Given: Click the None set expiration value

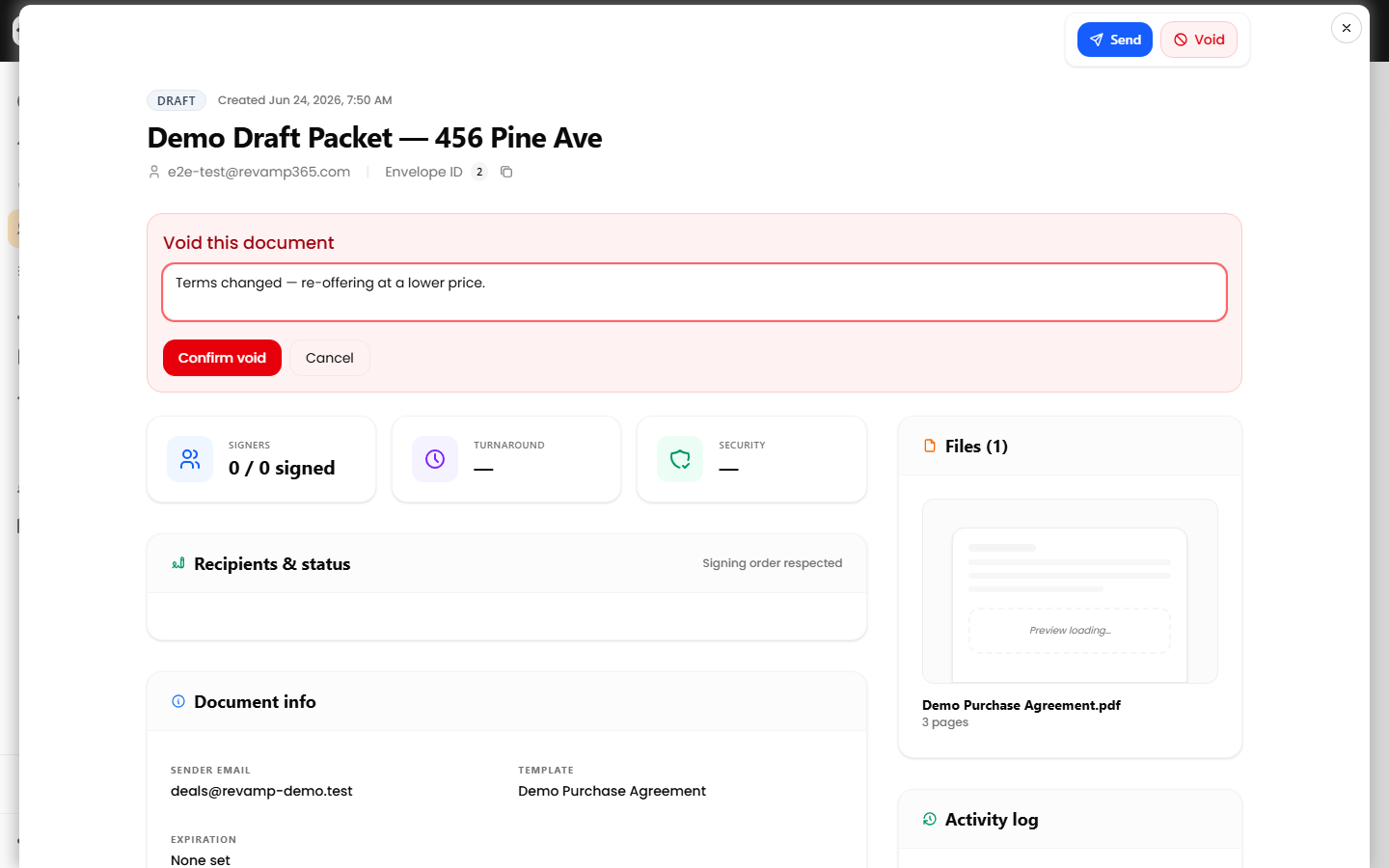Looking at the screenshot, I should (x=201, y=860).
